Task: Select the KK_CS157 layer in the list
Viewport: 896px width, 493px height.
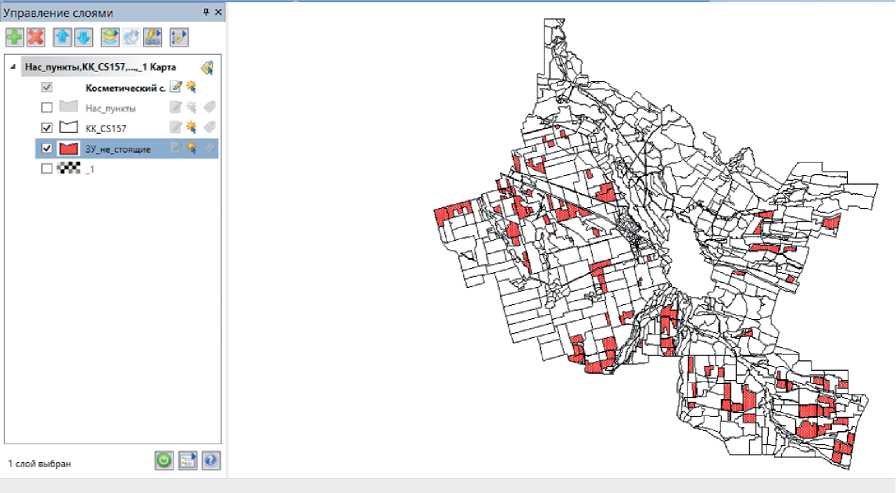Action: pyautogui.click(x=105, y=128)
